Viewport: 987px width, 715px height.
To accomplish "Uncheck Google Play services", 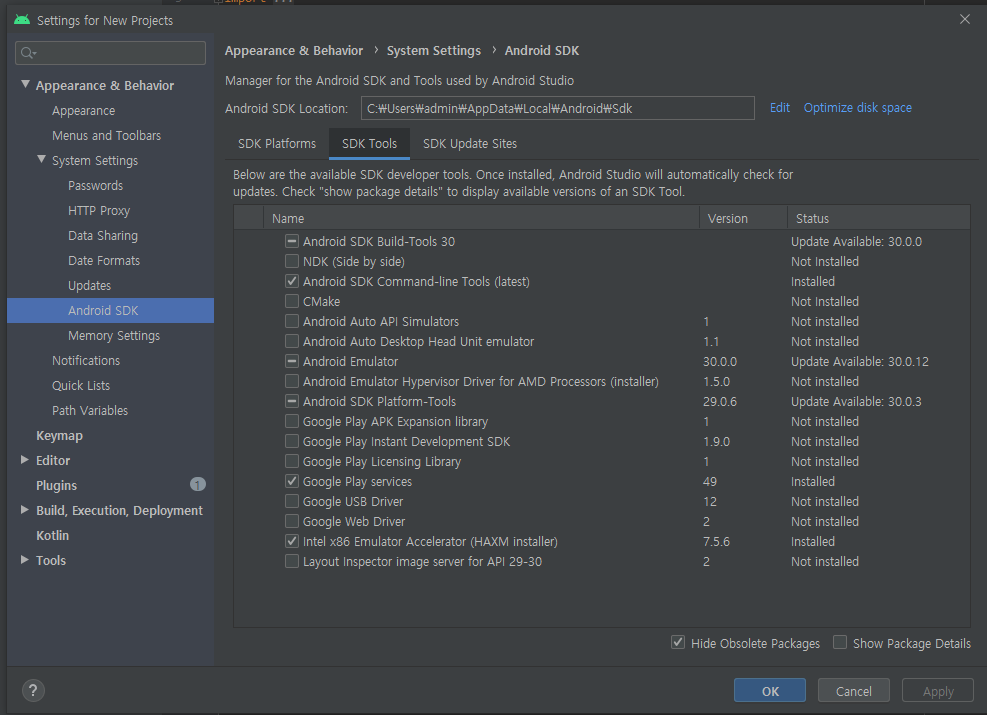I will (x=291, y=481).
